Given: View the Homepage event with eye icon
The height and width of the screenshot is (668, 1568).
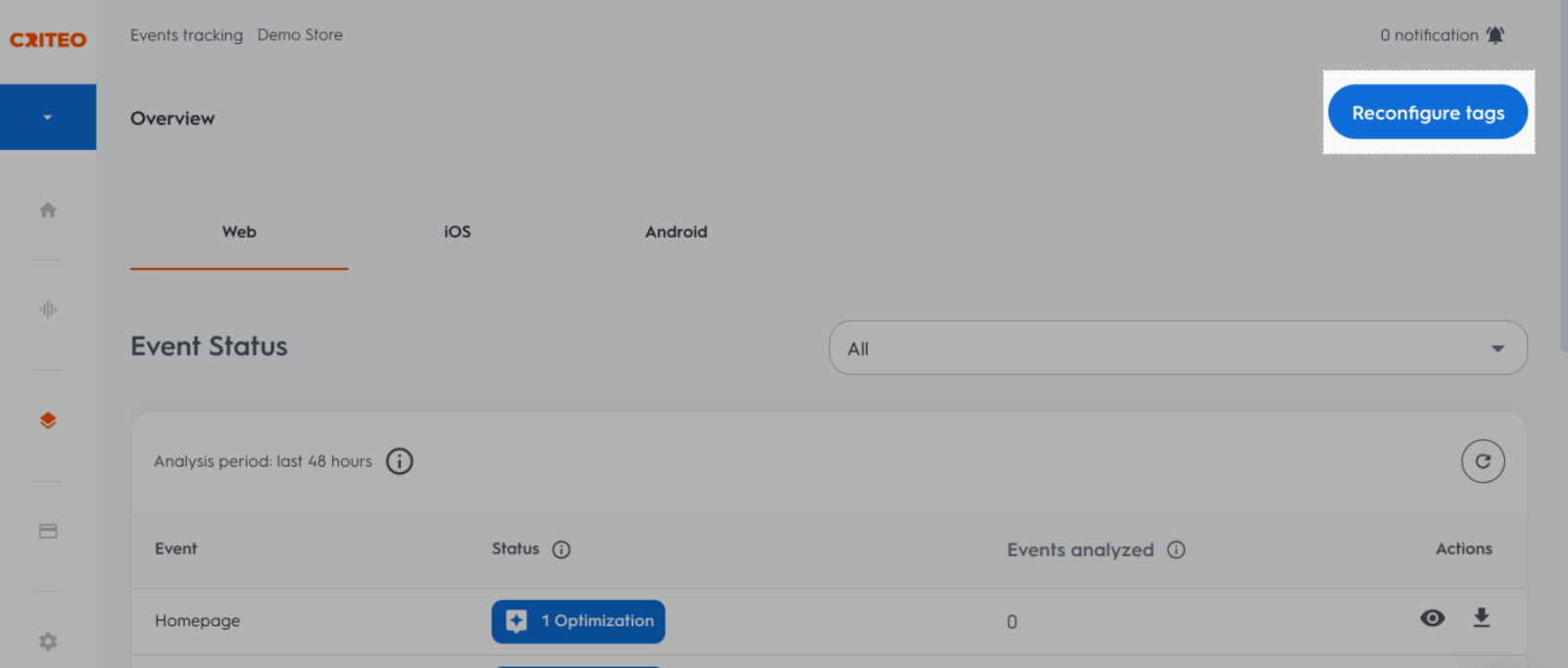Looking at the screenshot, I should 1433,618.
